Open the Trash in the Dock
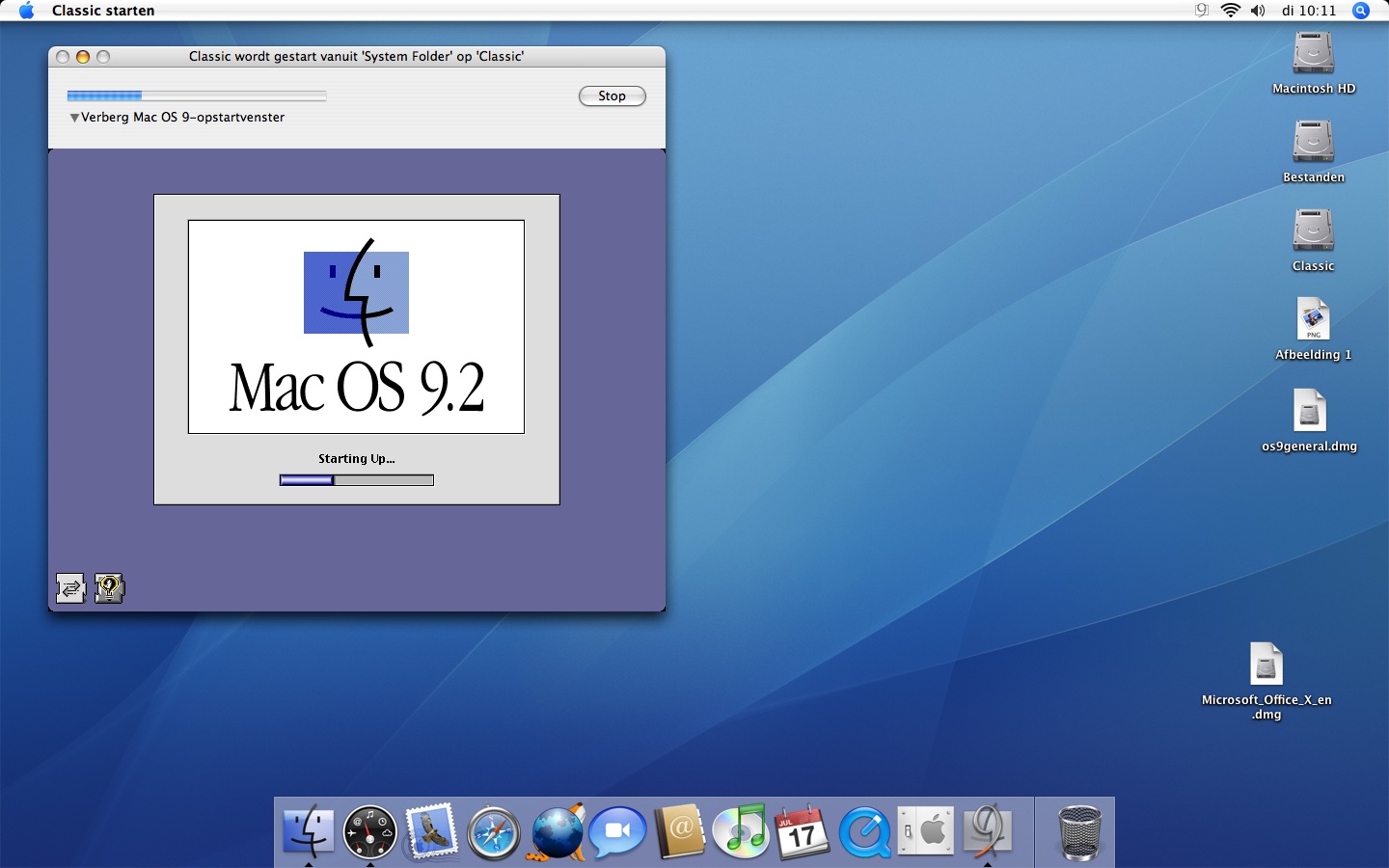This screenshot has height=868, width=1389. 1079,832
